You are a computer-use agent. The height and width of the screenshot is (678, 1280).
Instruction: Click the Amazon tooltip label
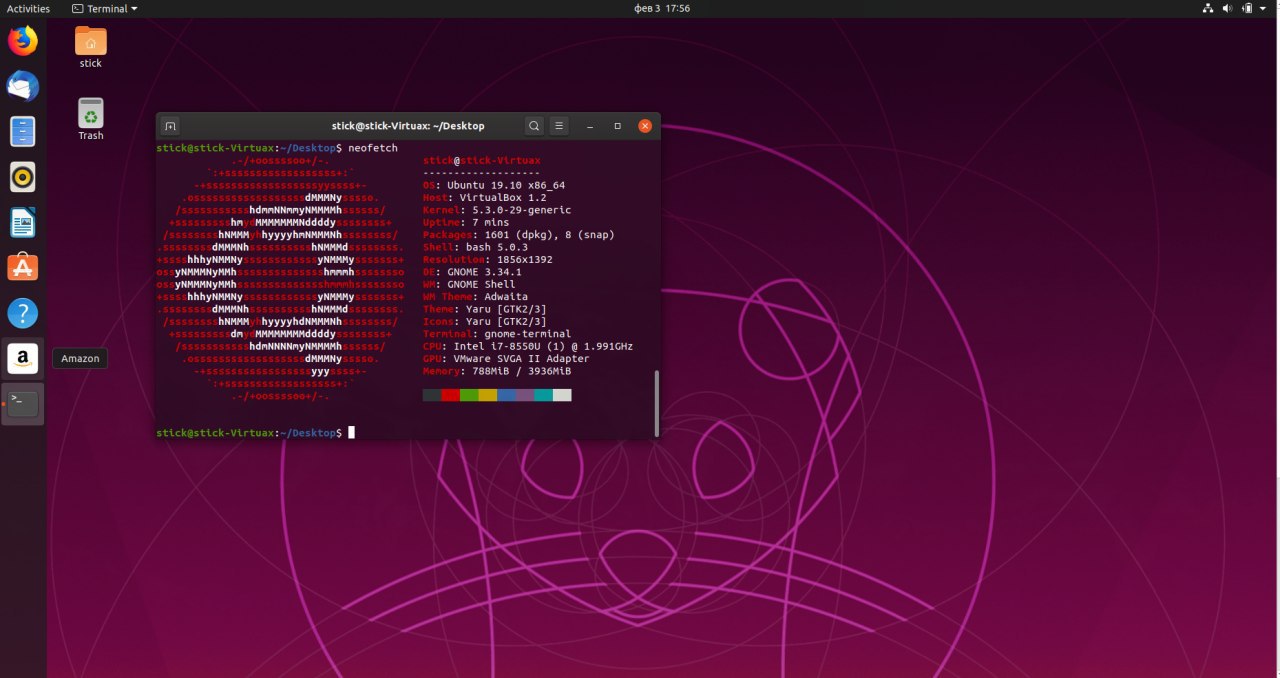point(80,358)
